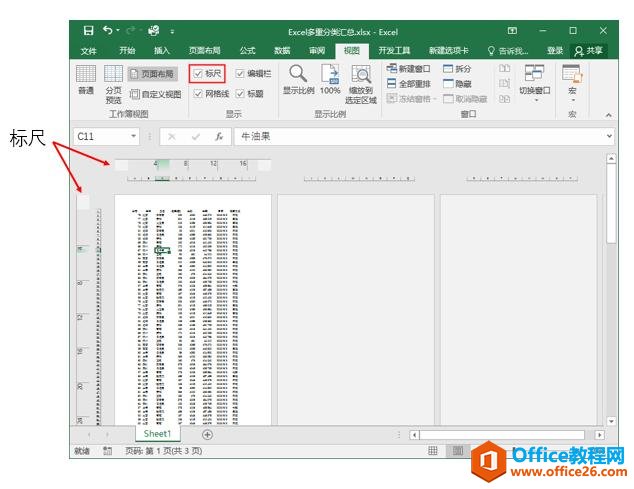Click the Tell Me (告诉我) search box

point(509,51)
